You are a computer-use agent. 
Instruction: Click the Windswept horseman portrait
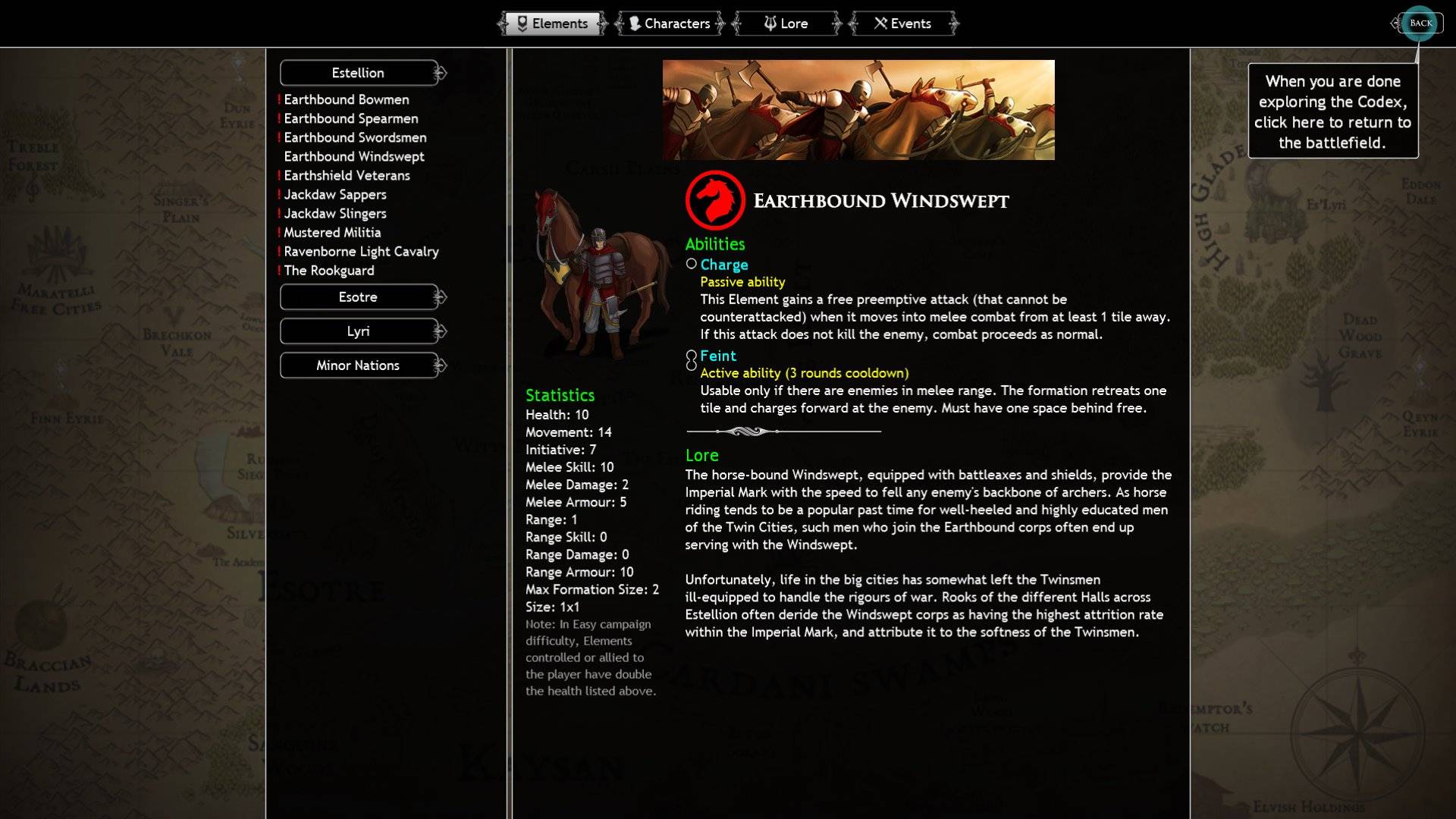601,275
